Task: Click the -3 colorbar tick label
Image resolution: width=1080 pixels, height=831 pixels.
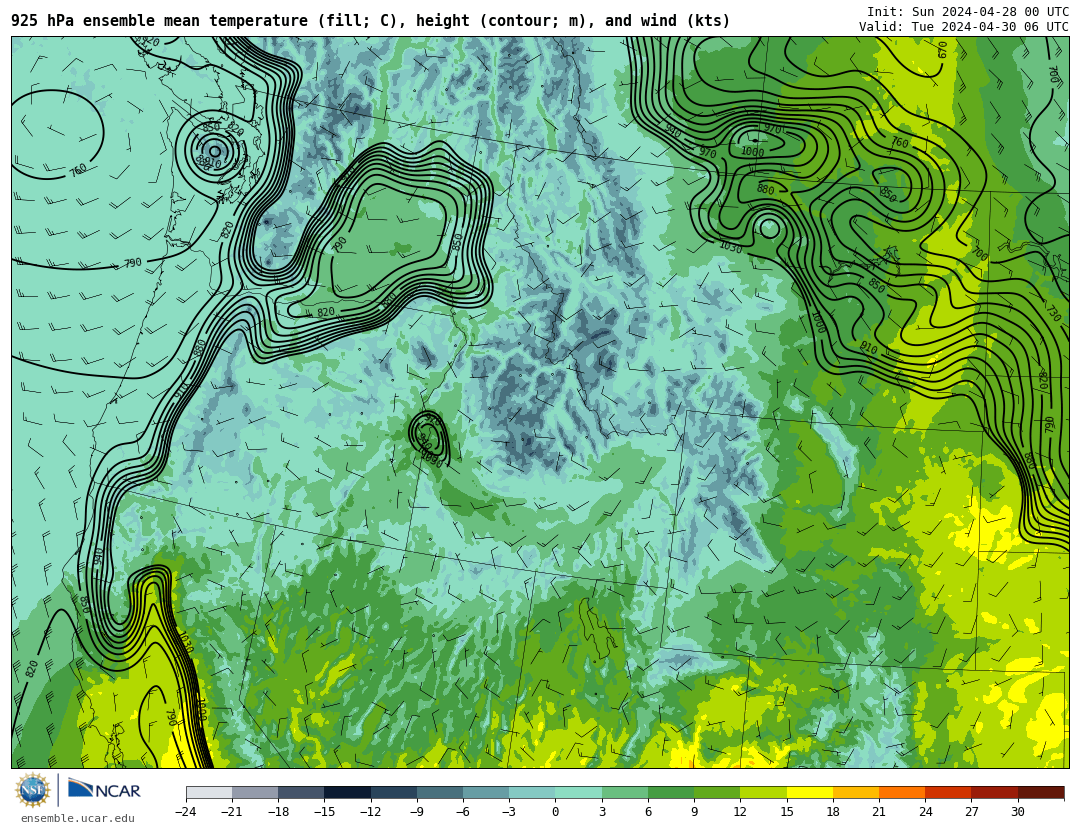Action: click(x=508, y=812)
